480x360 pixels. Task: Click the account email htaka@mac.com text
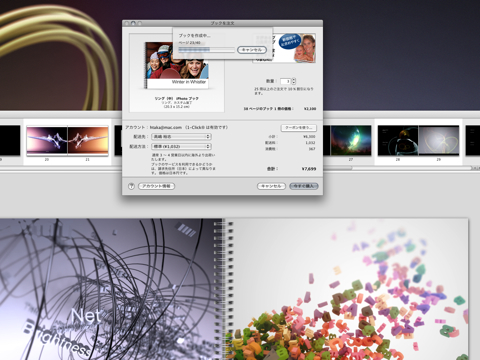pyautogui.click(x=166, y=127)
